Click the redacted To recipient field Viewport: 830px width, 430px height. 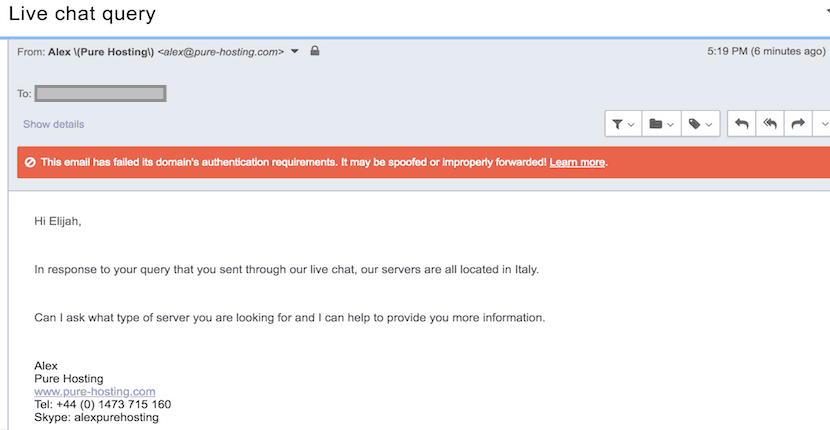pos(101,94)
